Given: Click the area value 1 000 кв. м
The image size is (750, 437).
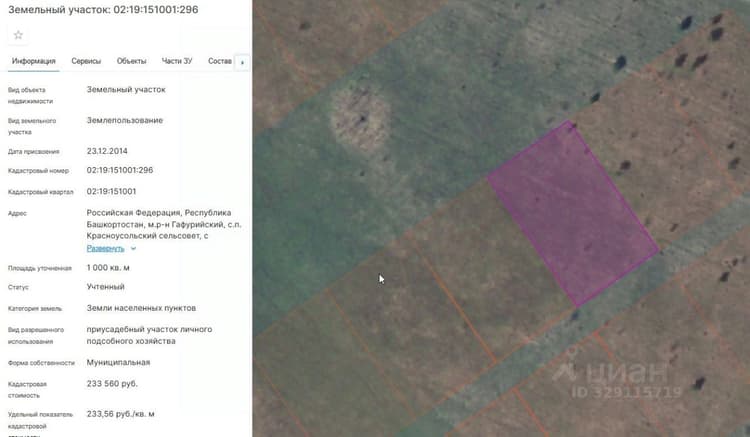Looking at the screenshot, I should click(108, 268).
